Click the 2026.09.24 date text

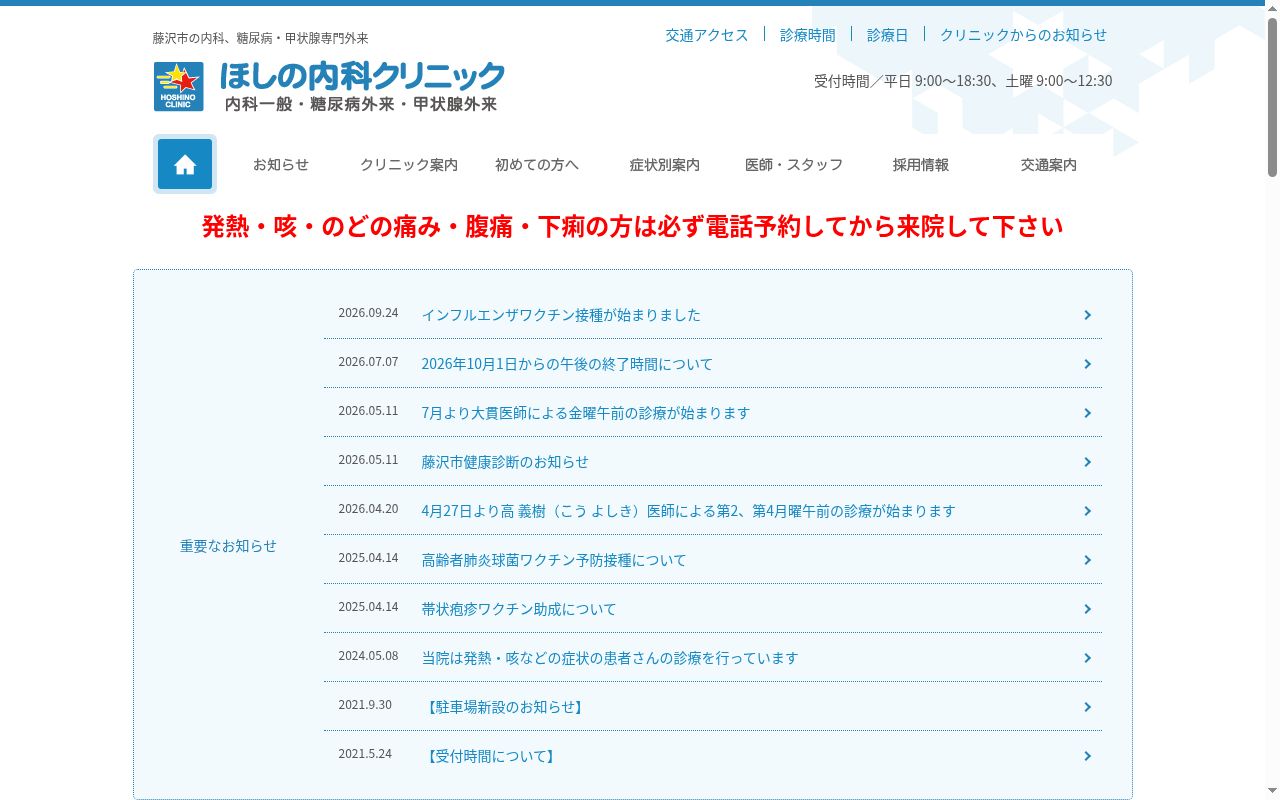[x=368, y=313]
